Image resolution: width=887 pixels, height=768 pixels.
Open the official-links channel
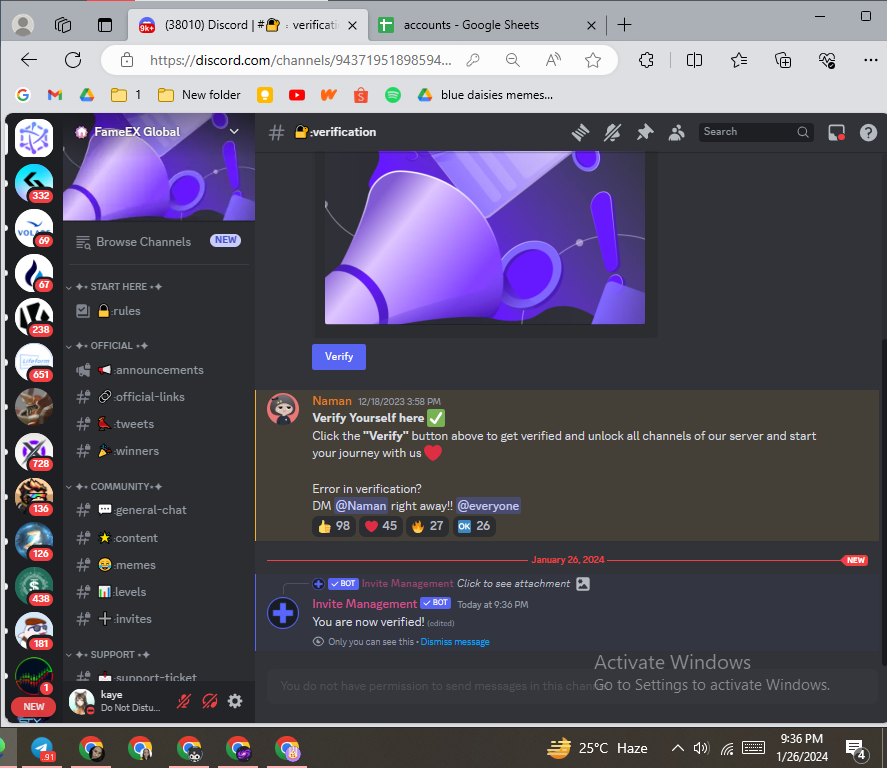tap(158, 397)
